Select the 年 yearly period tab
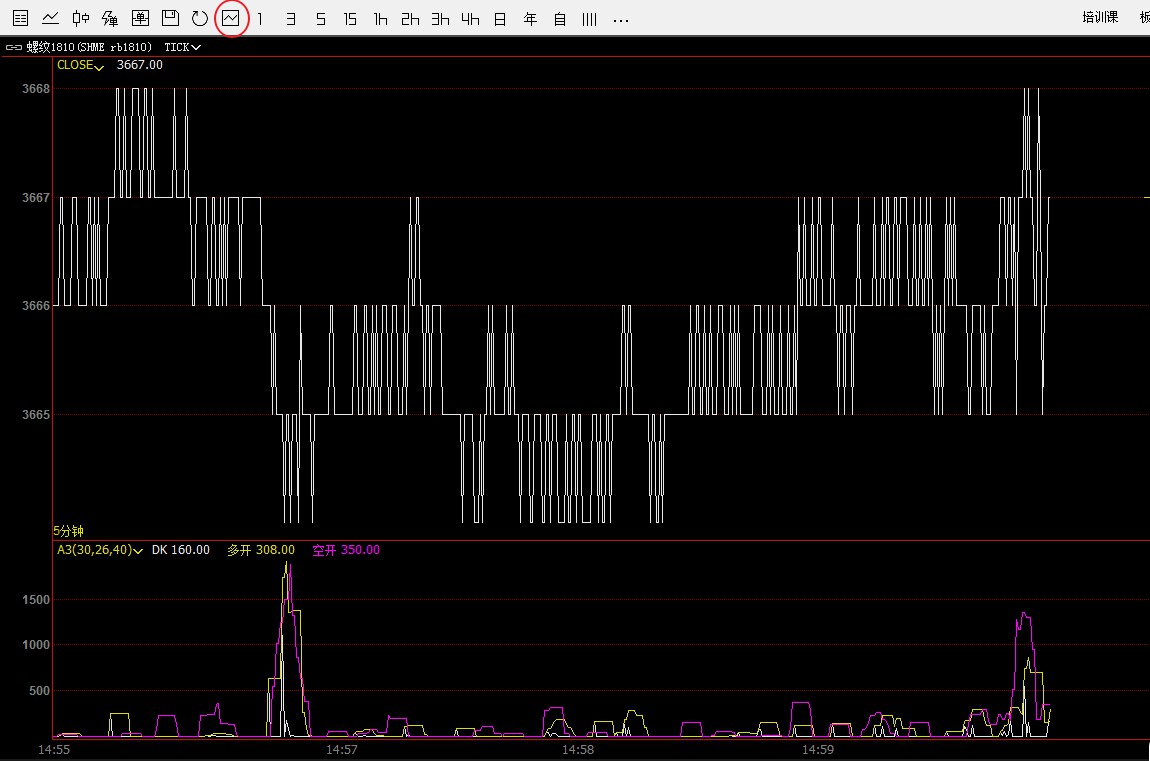This screenshot has height=761, width=1150. [x=530, y=19]
